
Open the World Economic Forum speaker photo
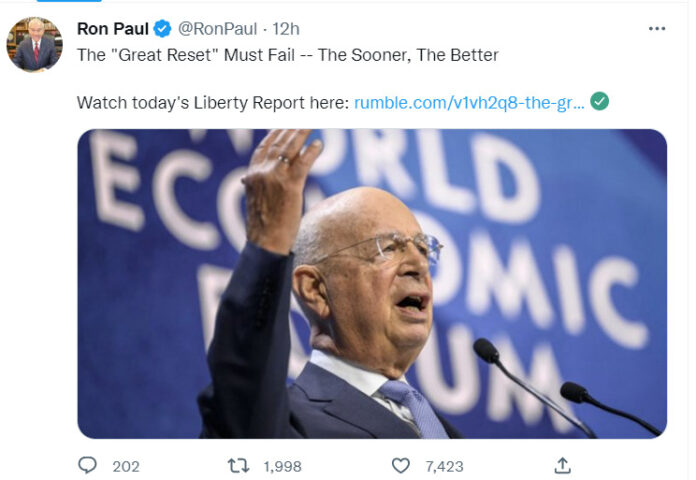pyautogui.click(x=372, y=284)
